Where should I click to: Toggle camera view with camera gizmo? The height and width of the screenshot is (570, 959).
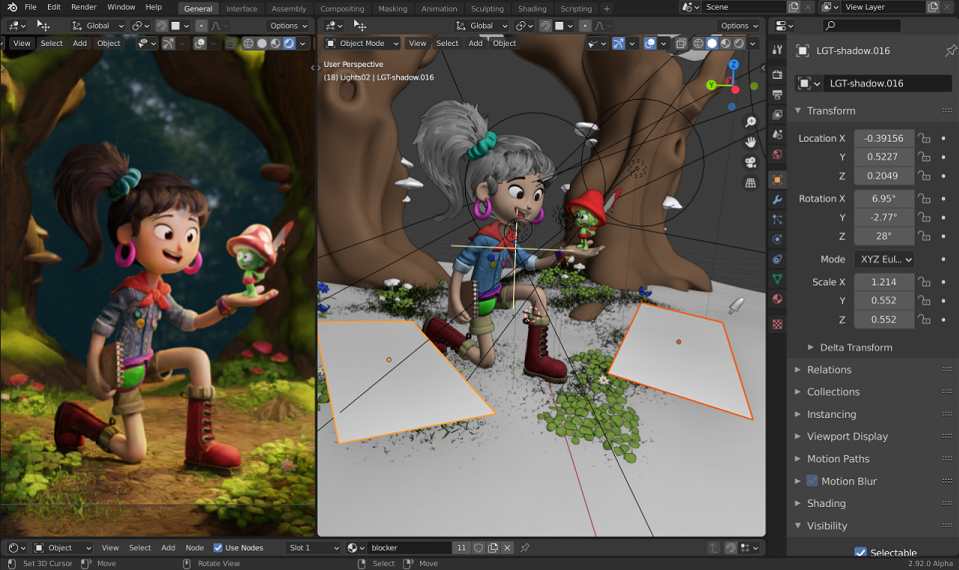point(750,163)
